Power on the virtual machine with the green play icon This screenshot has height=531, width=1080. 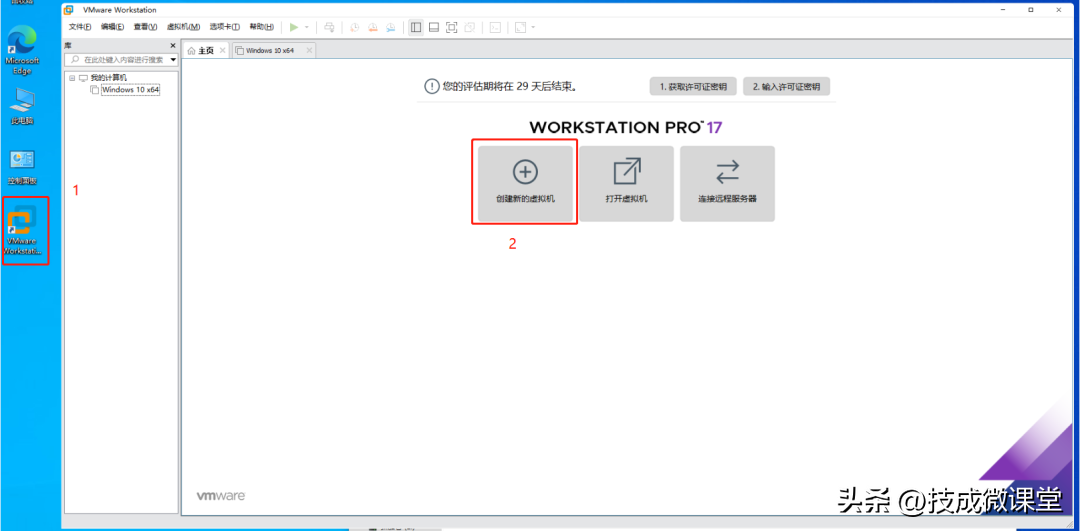tap(294, 28)
